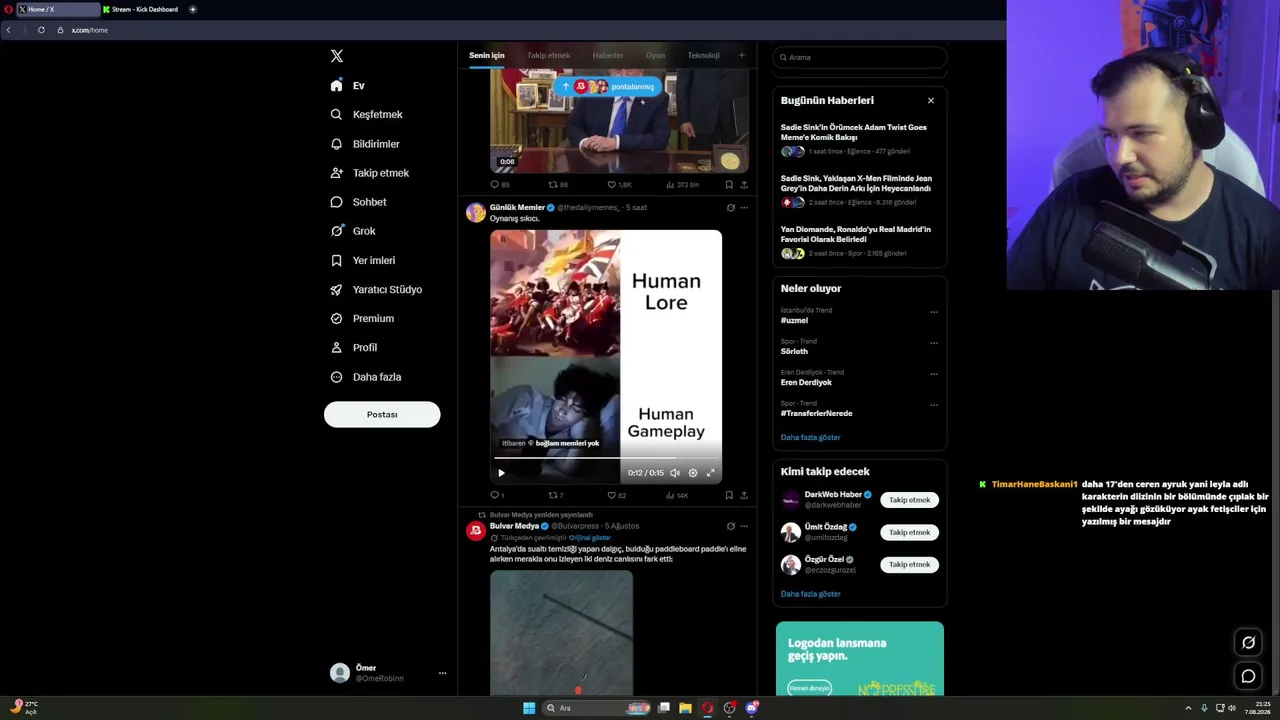
Task: Open the round Grok button at screen corner
Action: tap(1248, 642)
